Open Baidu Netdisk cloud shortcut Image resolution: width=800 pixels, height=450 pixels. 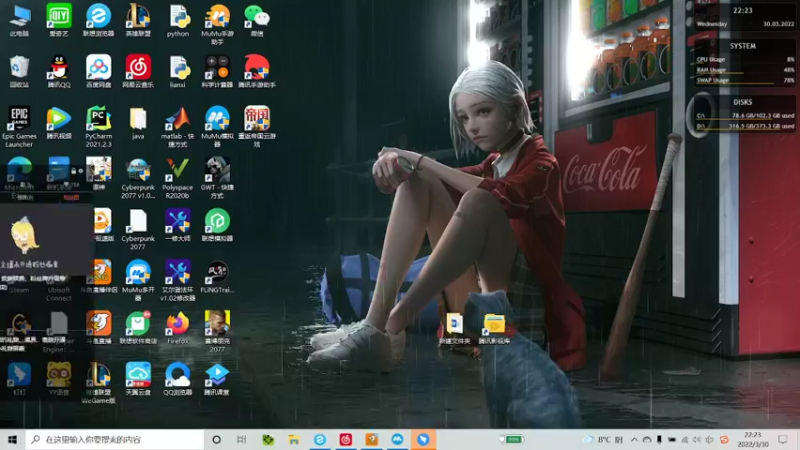pyautogui.click(x=98, y=71)
